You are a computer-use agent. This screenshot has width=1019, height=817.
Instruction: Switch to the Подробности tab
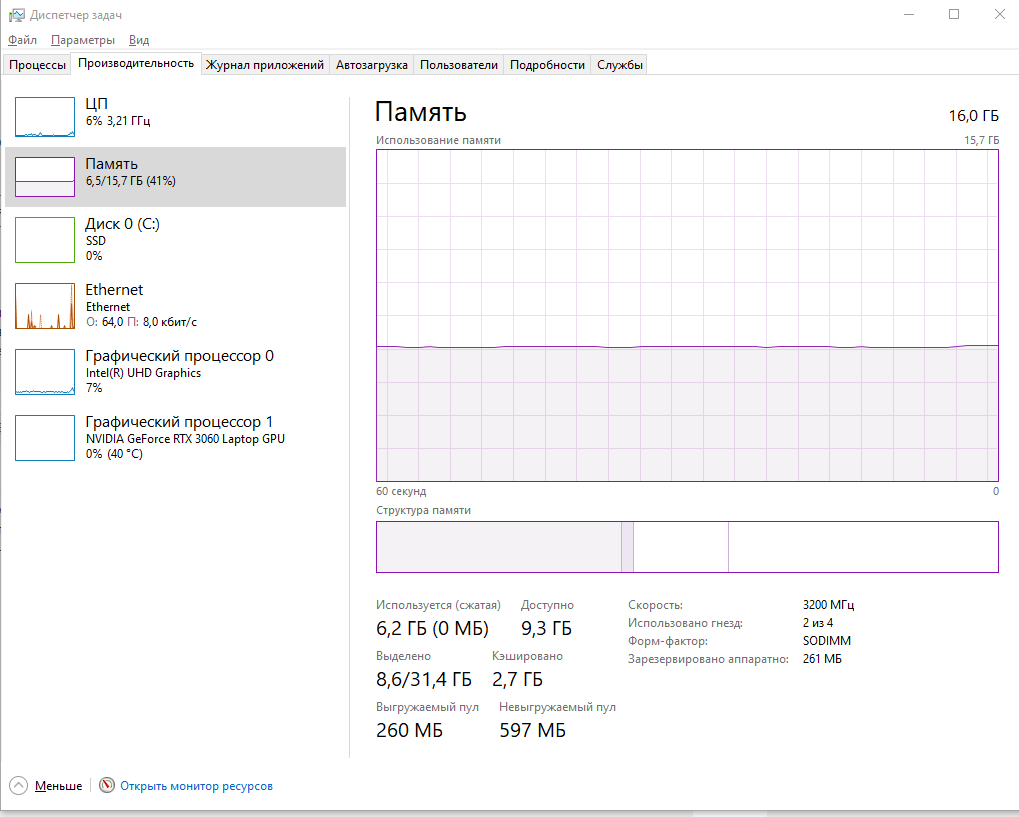click(x=547, y=65)
